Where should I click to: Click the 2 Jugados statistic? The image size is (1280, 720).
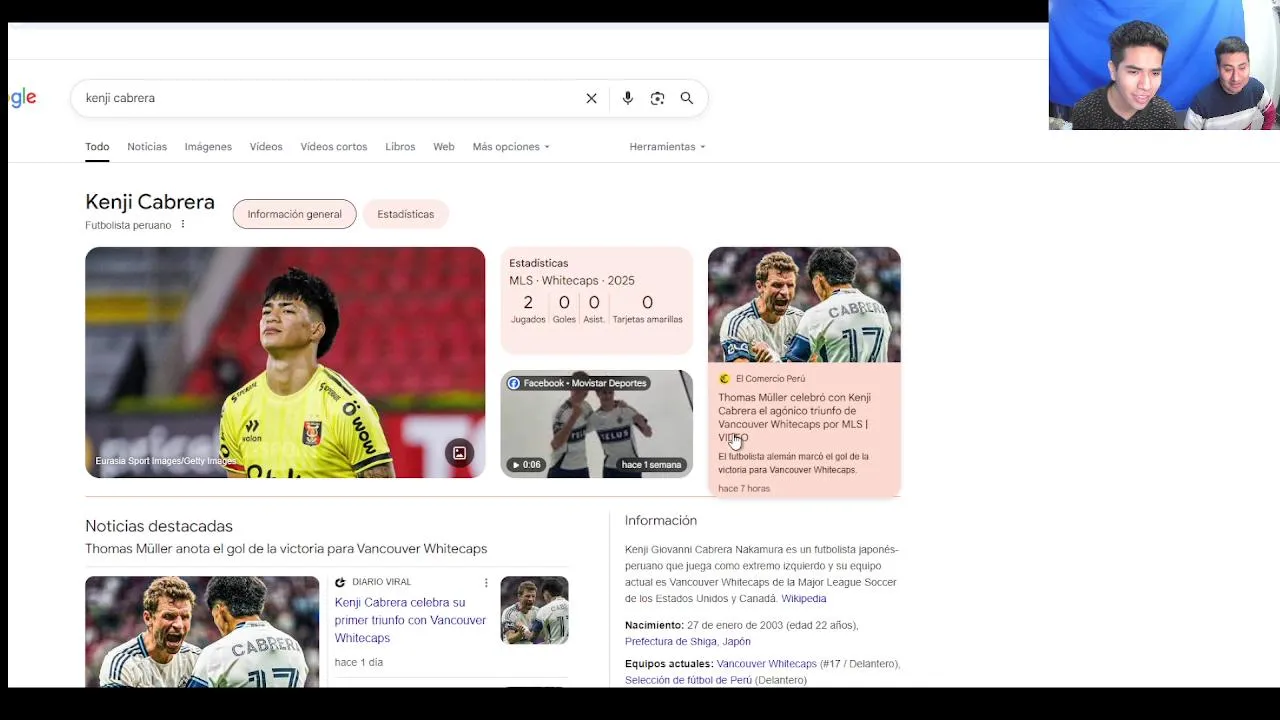(x=528, y=309)
